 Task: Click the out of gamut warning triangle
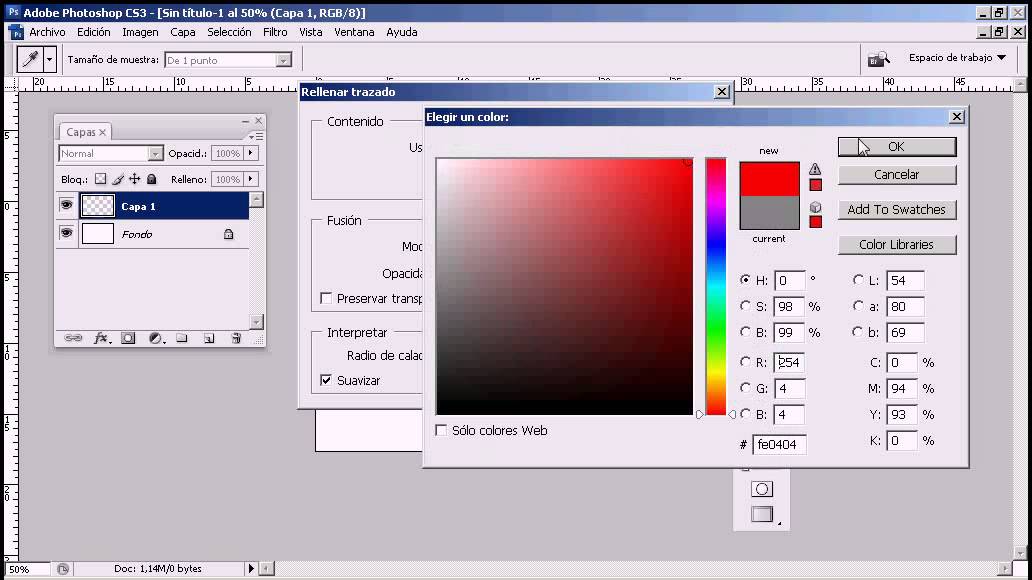coord(815,169)
